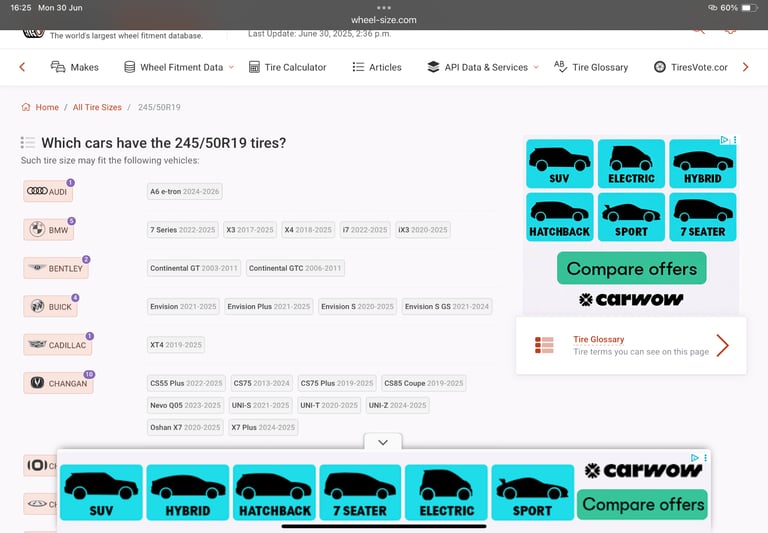Image resolution: width=768 pixels, height=533 pixels.
Task: Open the Tire Calculator page
Action: pyautogui.click(x=288, y=67)
